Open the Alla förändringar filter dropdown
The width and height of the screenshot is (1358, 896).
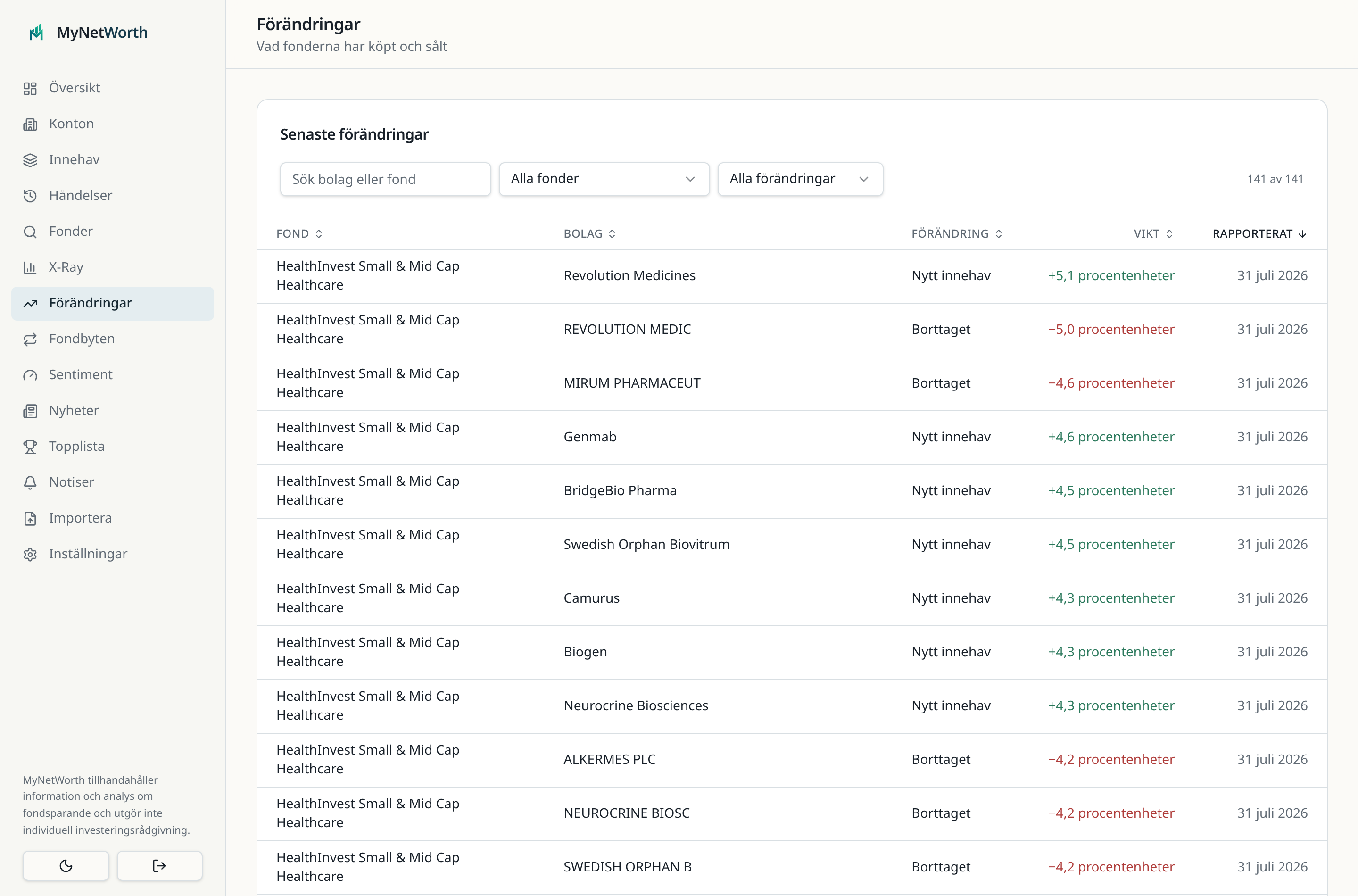click(x=800, y=179)
